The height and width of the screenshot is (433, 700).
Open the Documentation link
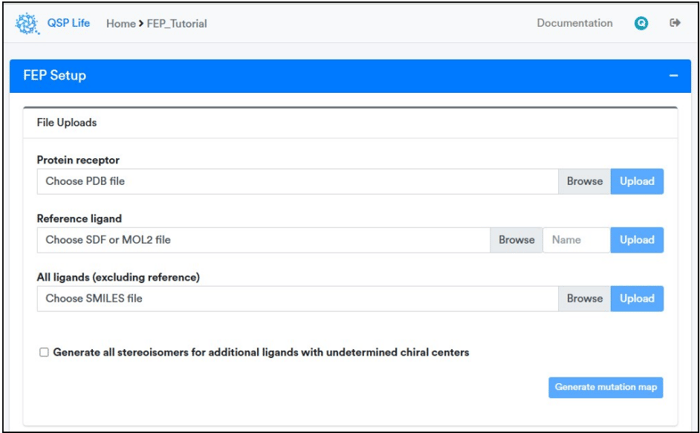575,23
